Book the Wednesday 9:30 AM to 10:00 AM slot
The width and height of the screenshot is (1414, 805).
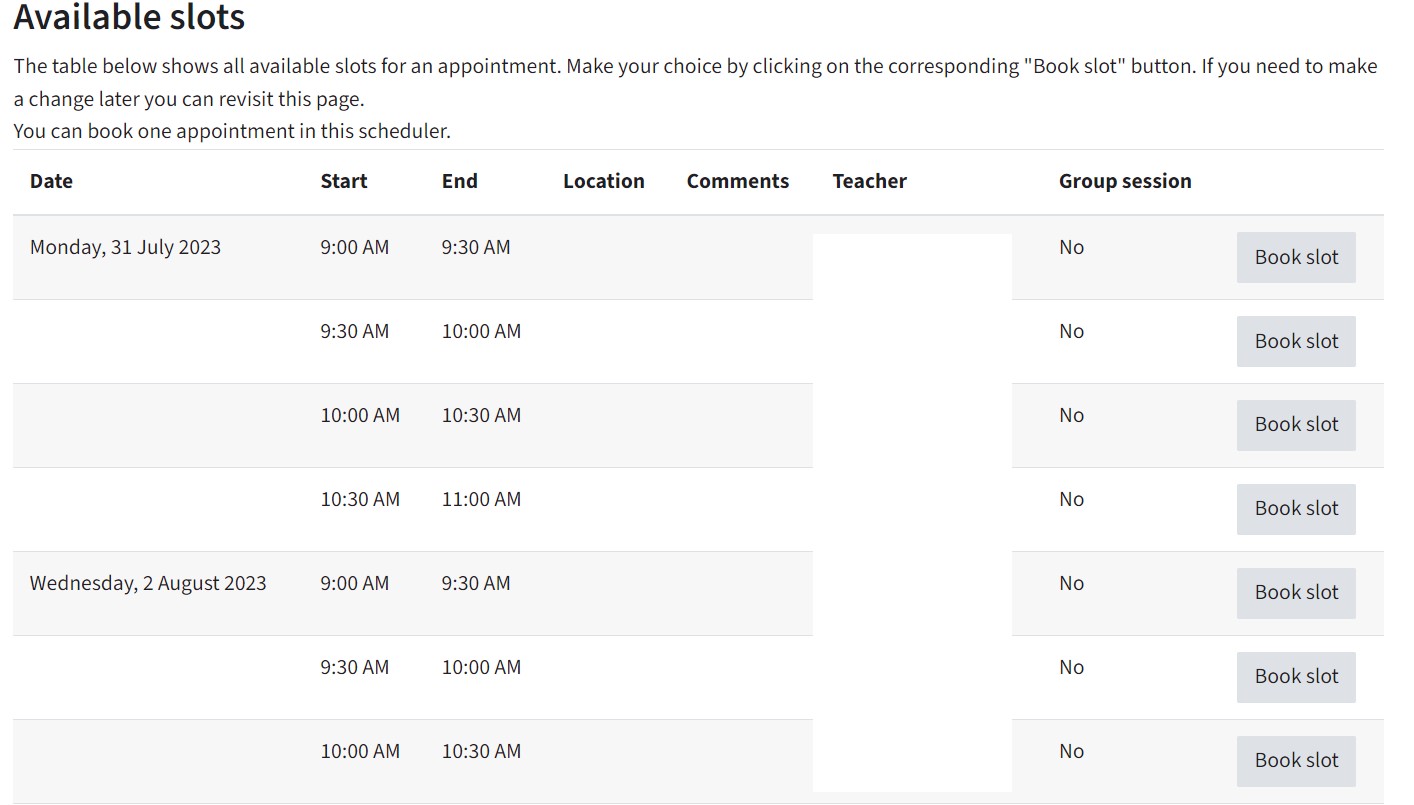pyautogui.click(x=1296, y=677)
